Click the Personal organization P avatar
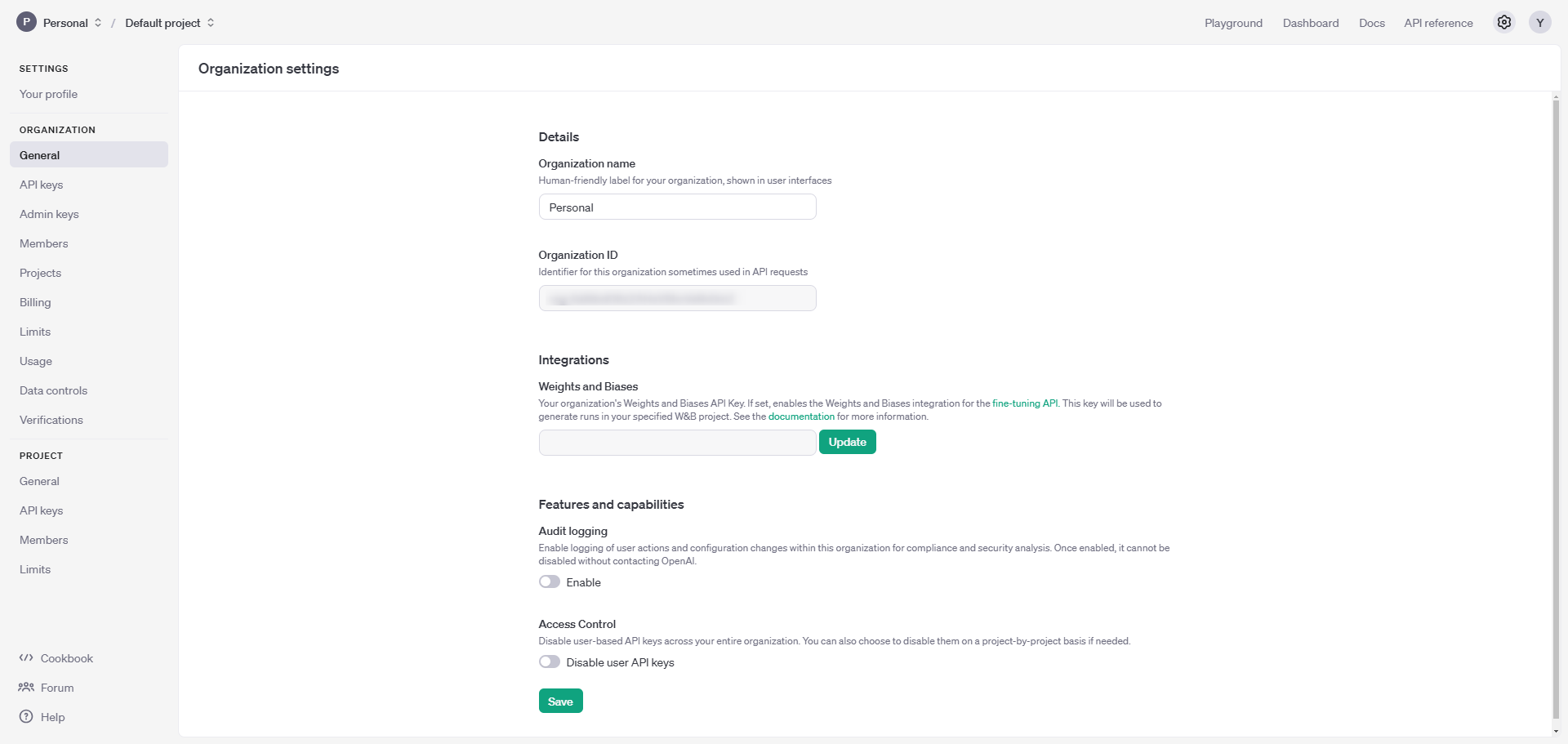The width and height of the screenshot is (1568, 744). (x=27, y=22)
